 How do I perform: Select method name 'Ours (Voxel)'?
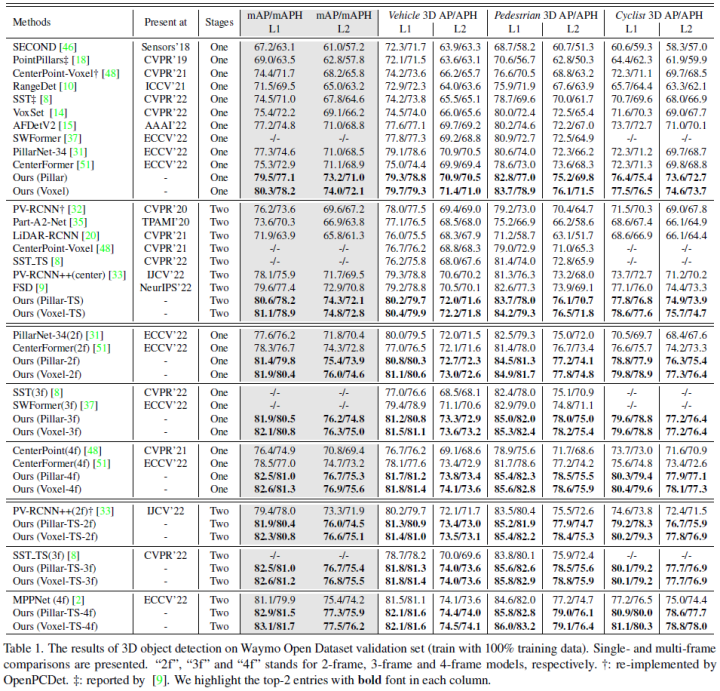(41, 191)
